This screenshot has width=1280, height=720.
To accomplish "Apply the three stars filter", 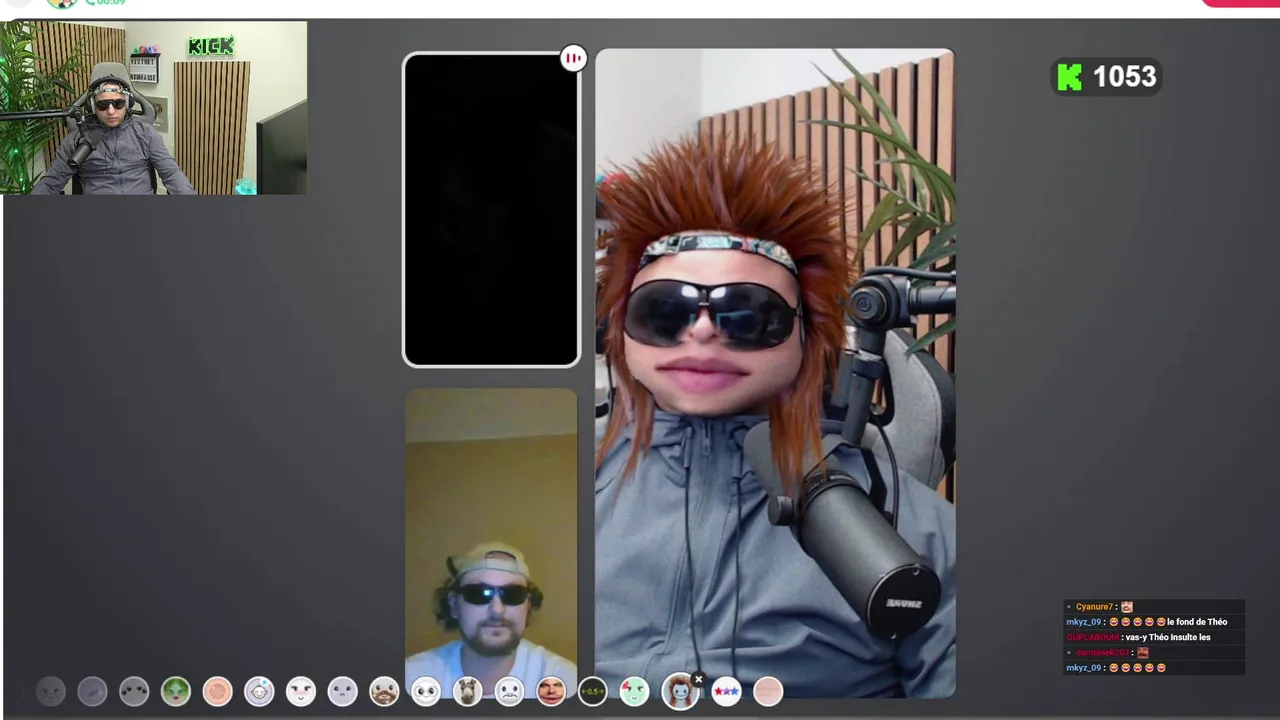I will tap(726, 691).
